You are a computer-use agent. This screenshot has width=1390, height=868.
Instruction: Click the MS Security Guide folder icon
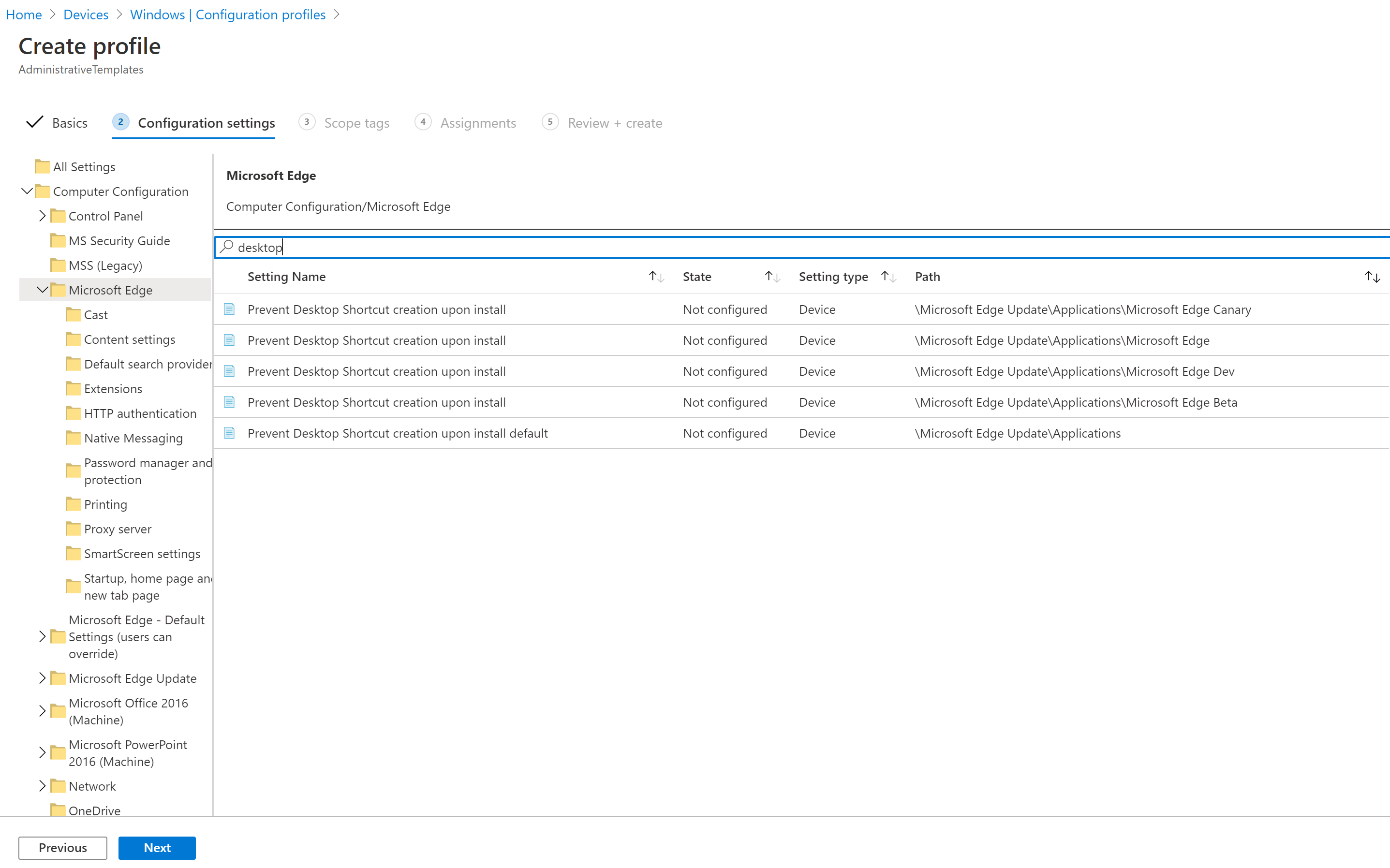click(x=58, y=240)
